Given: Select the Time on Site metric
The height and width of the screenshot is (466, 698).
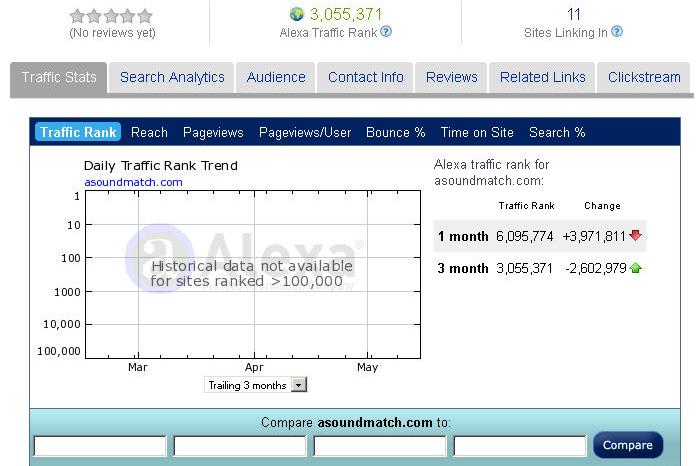Looking at the screenshot, I should pyautogui.click(x=477, y=132).
